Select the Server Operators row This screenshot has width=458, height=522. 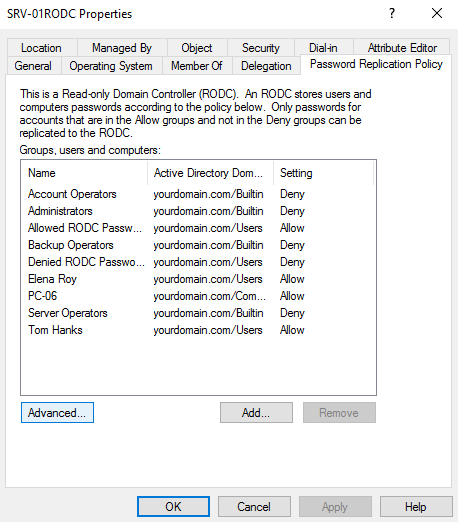198,313
